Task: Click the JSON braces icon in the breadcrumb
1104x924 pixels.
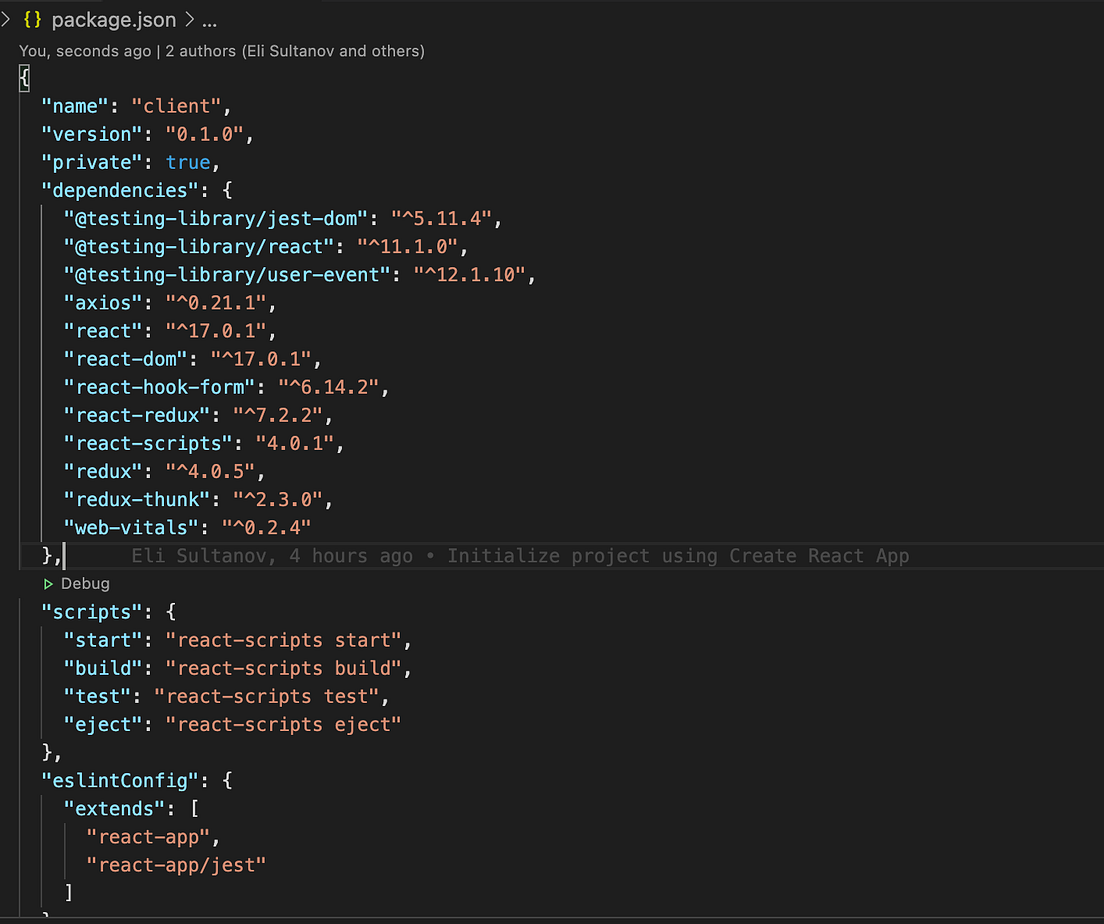Action: 31,19
